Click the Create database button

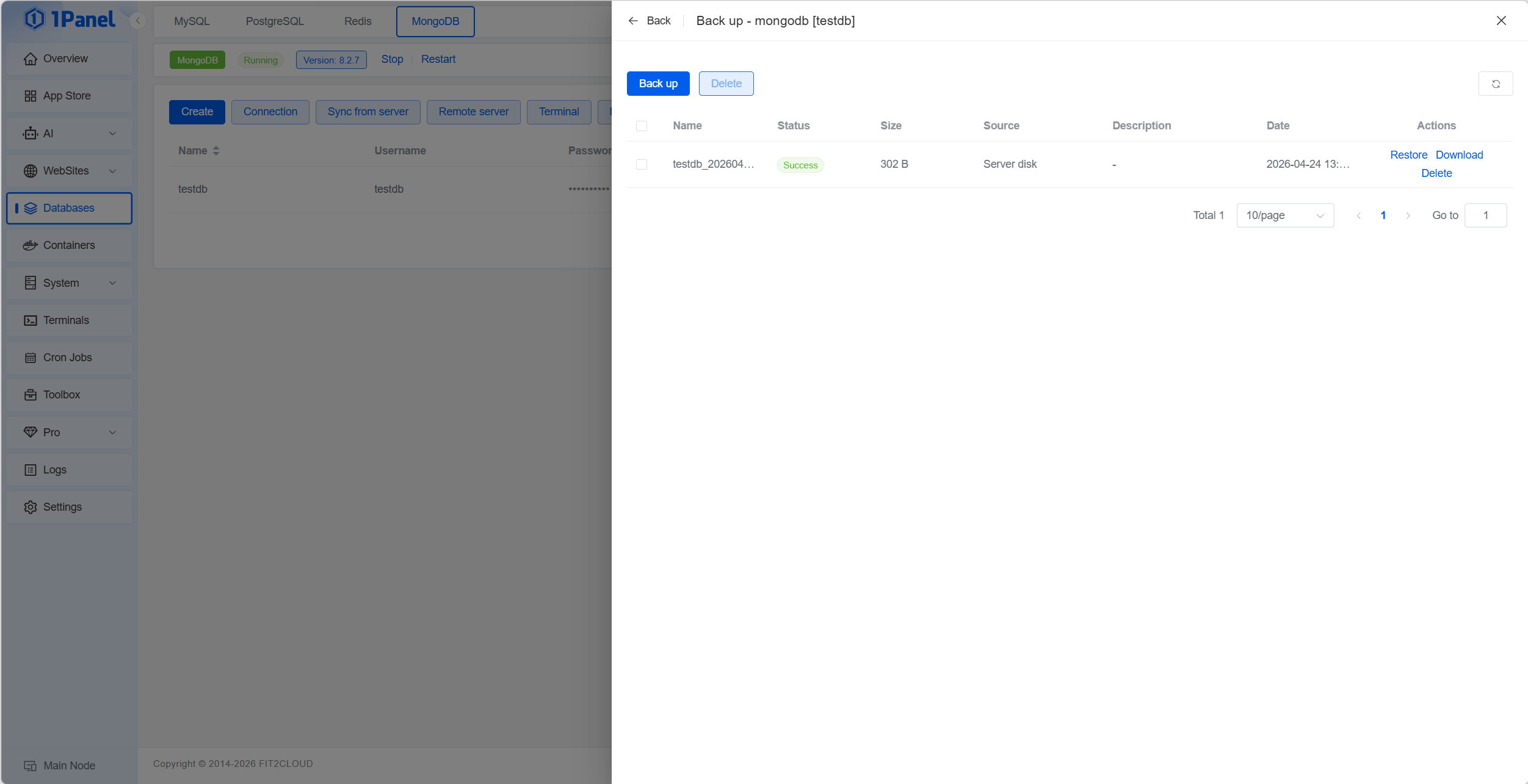tap(197, 112)
